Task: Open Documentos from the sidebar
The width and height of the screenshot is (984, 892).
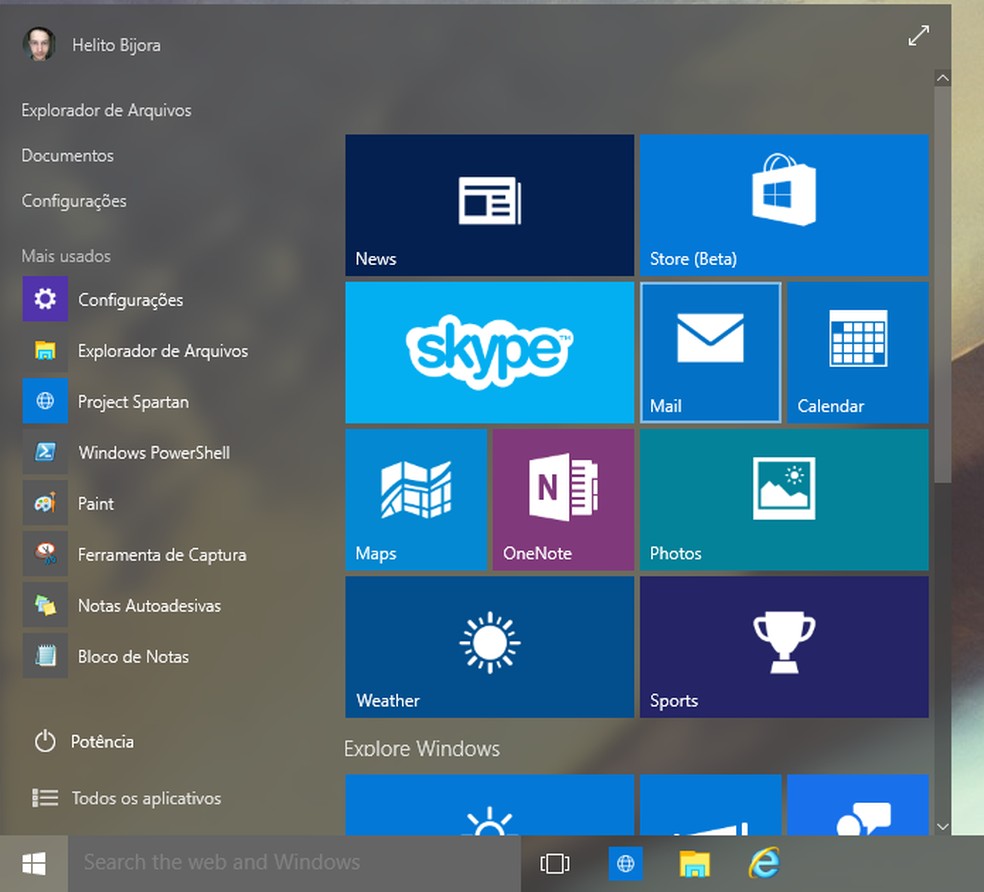Action: (x=67, y=155)
